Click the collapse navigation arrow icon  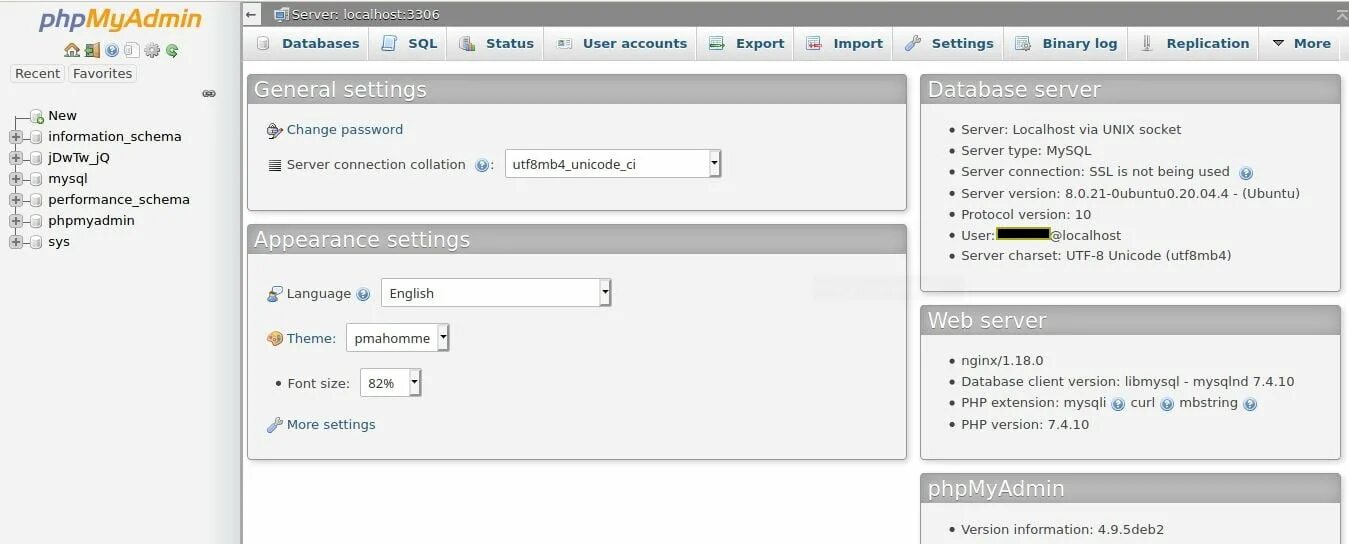(252, 14)
